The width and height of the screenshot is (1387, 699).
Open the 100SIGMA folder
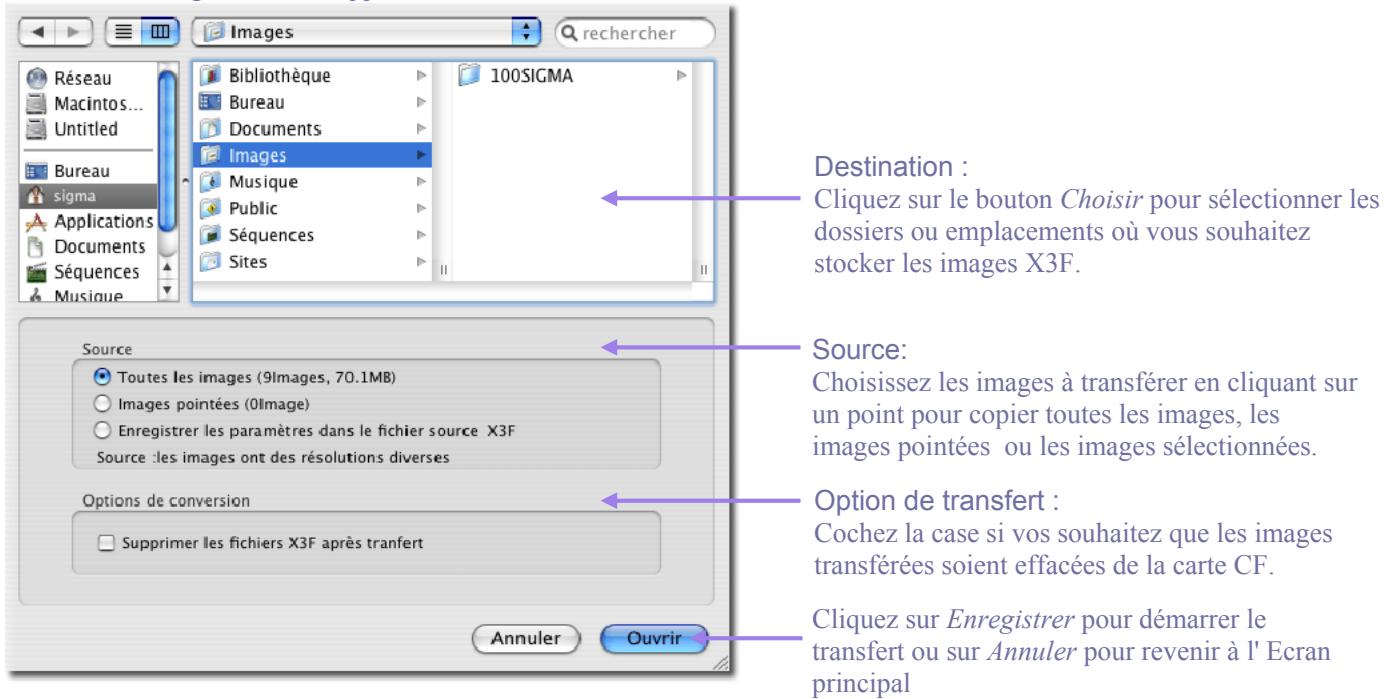pos(575,75)
